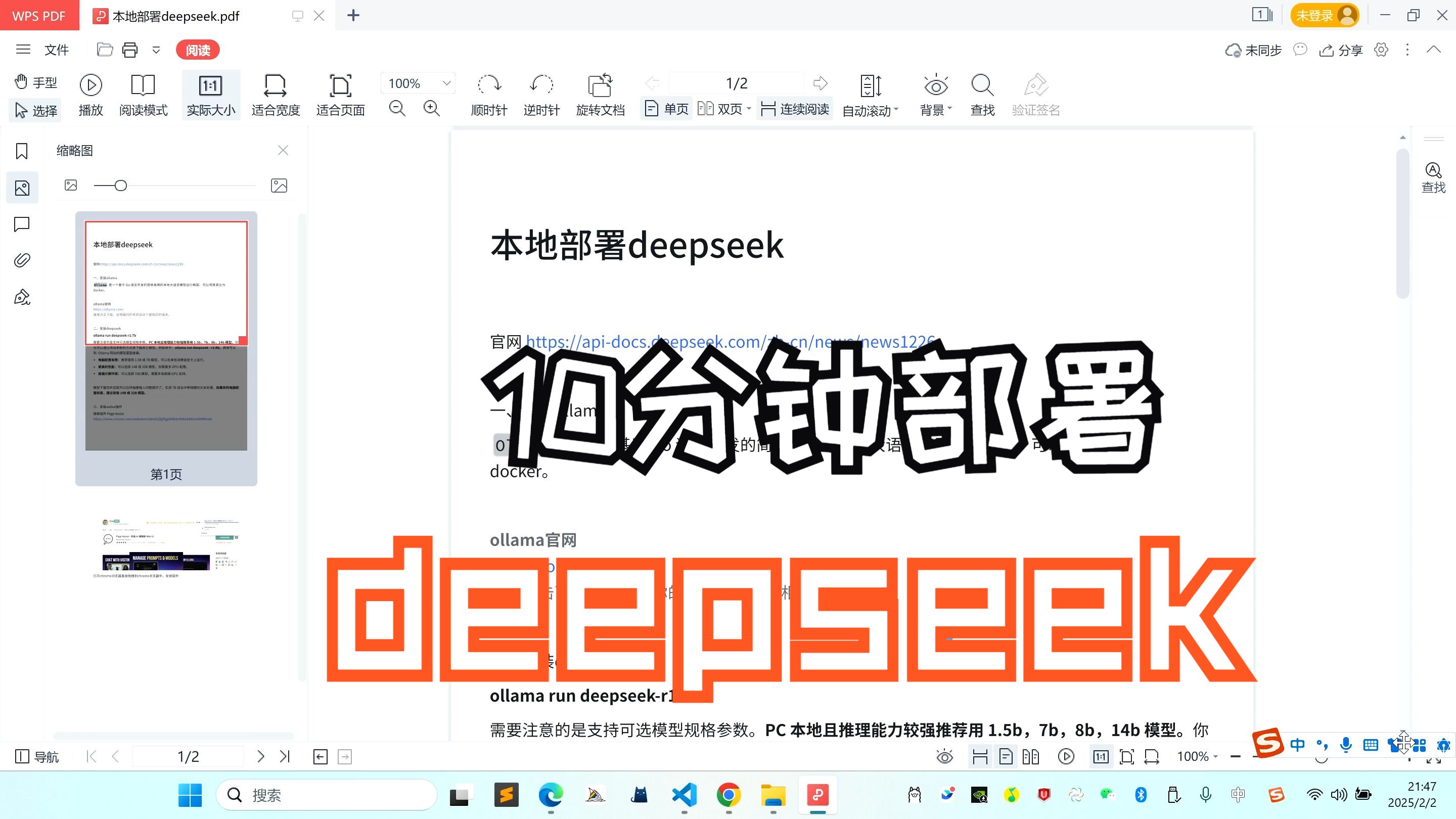Switch to 单页 single page view
The height and width of the screenshot is (819, 1456).
click(667, 109)
